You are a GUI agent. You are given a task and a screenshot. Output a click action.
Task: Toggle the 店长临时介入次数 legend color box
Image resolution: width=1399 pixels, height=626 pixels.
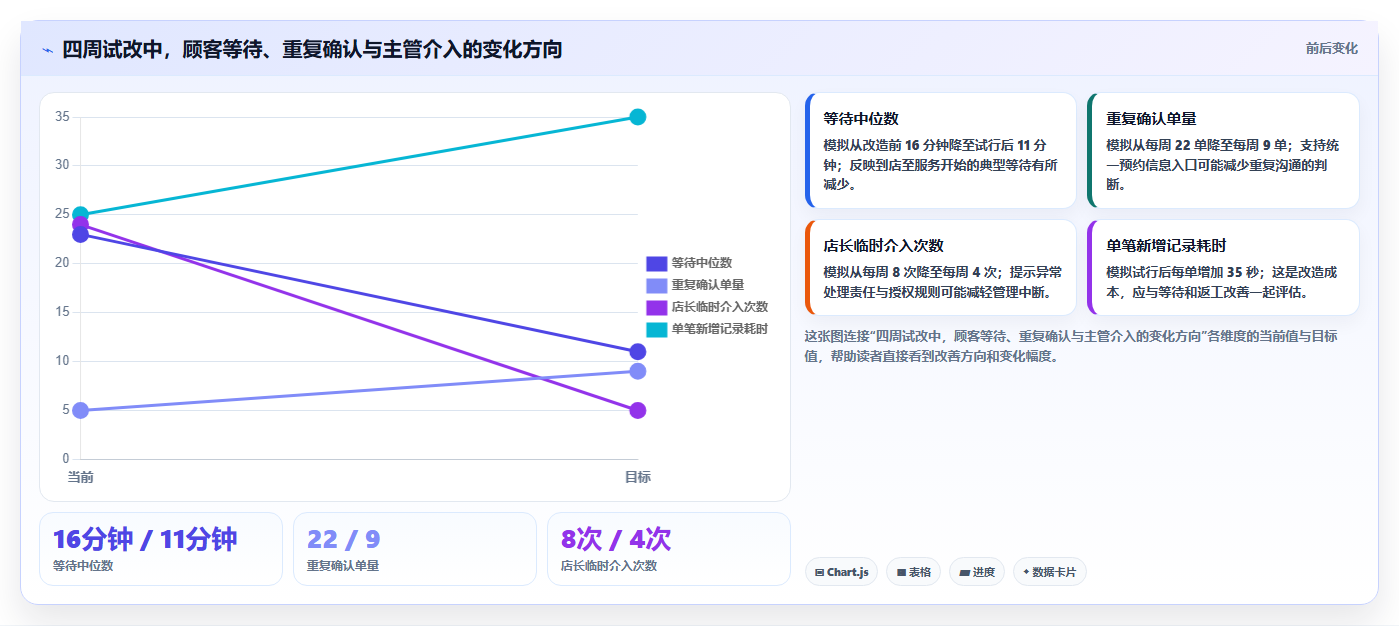tap(656, 307)
